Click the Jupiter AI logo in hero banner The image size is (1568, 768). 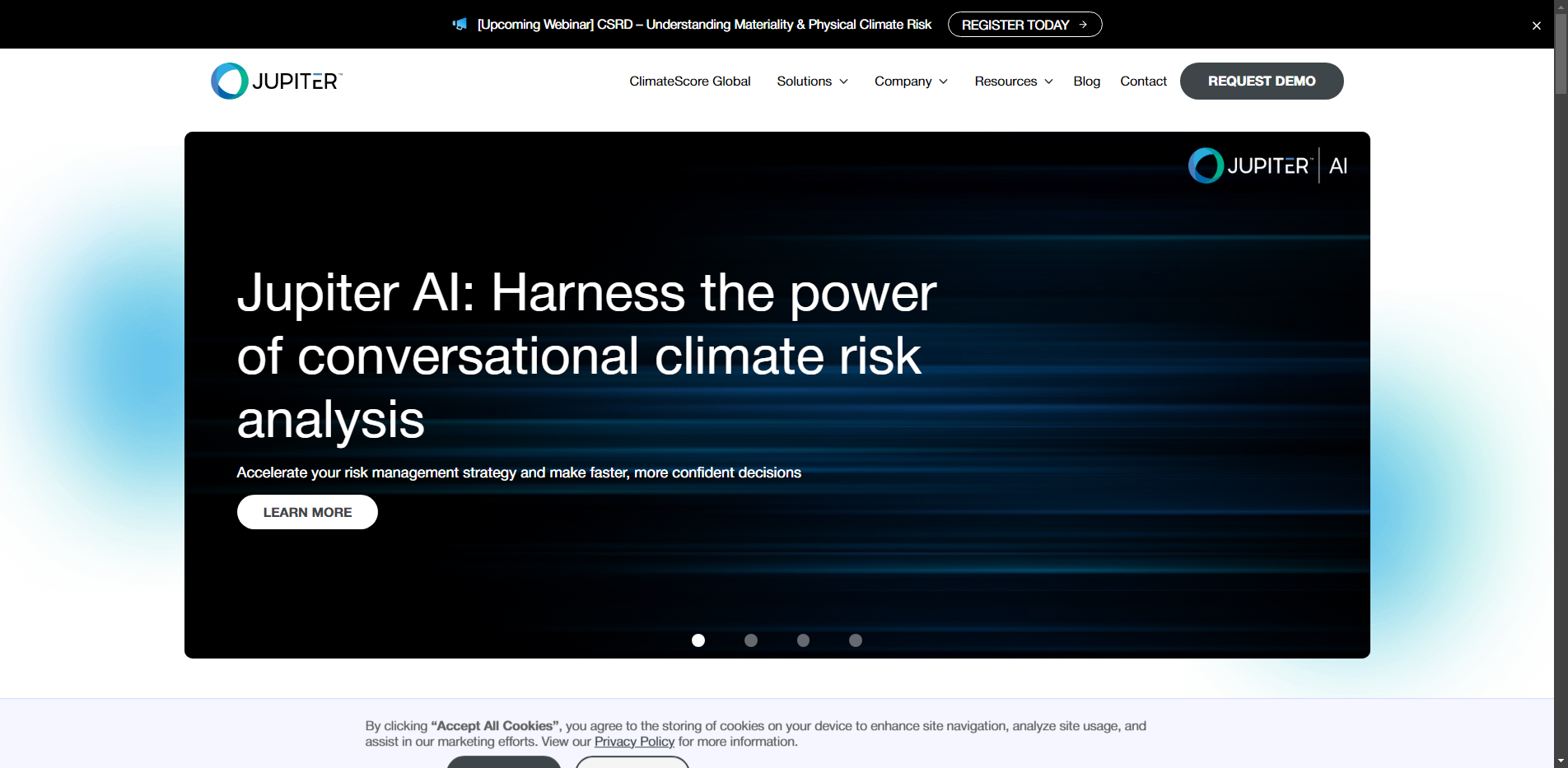(1267, 165)
